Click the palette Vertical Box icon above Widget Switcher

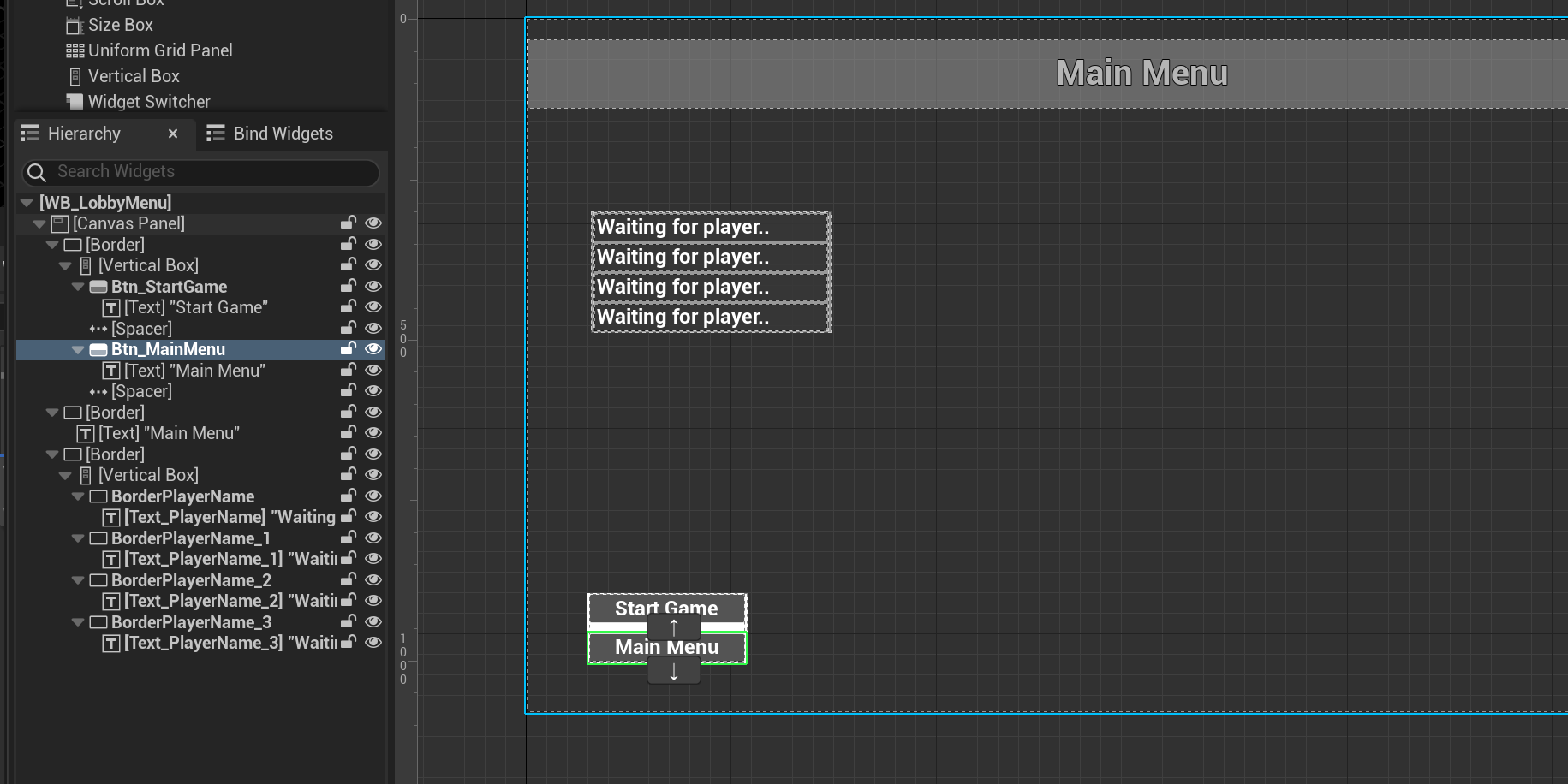click(x=75, y=77)
